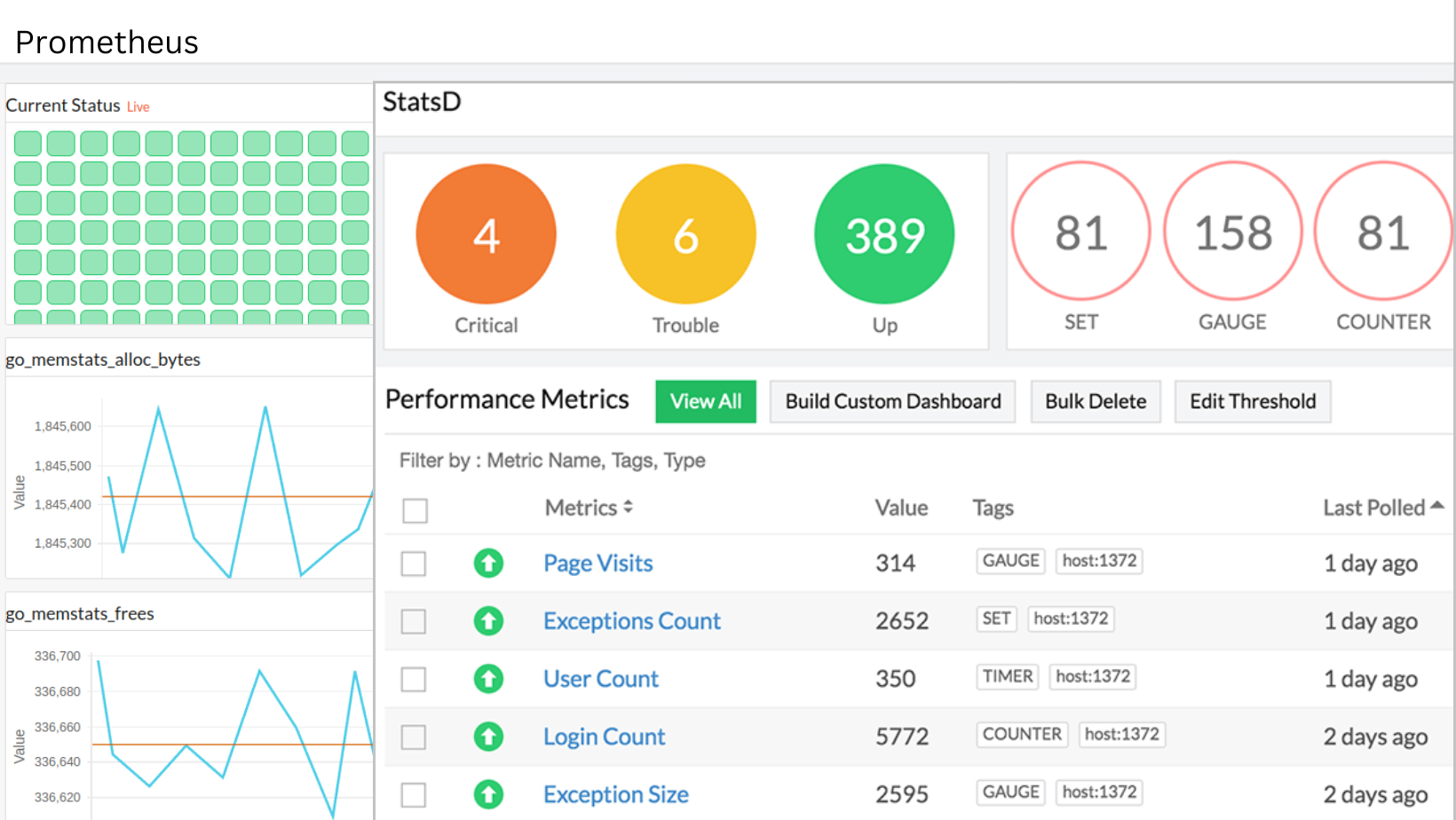The image size is (1456, 820).
Task: Click the status arrow icon for User Count
Action: point(488,679)
